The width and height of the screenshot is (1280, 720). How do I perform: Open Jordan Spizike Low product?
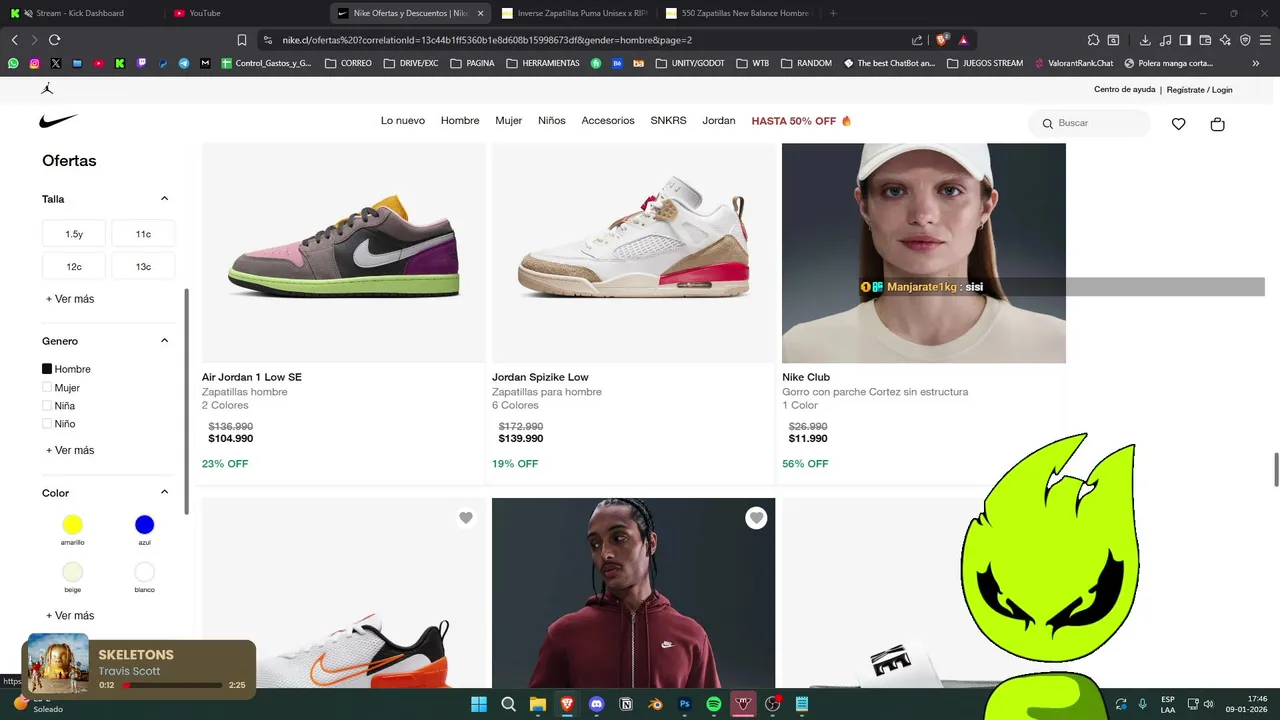tap(540, 377)
